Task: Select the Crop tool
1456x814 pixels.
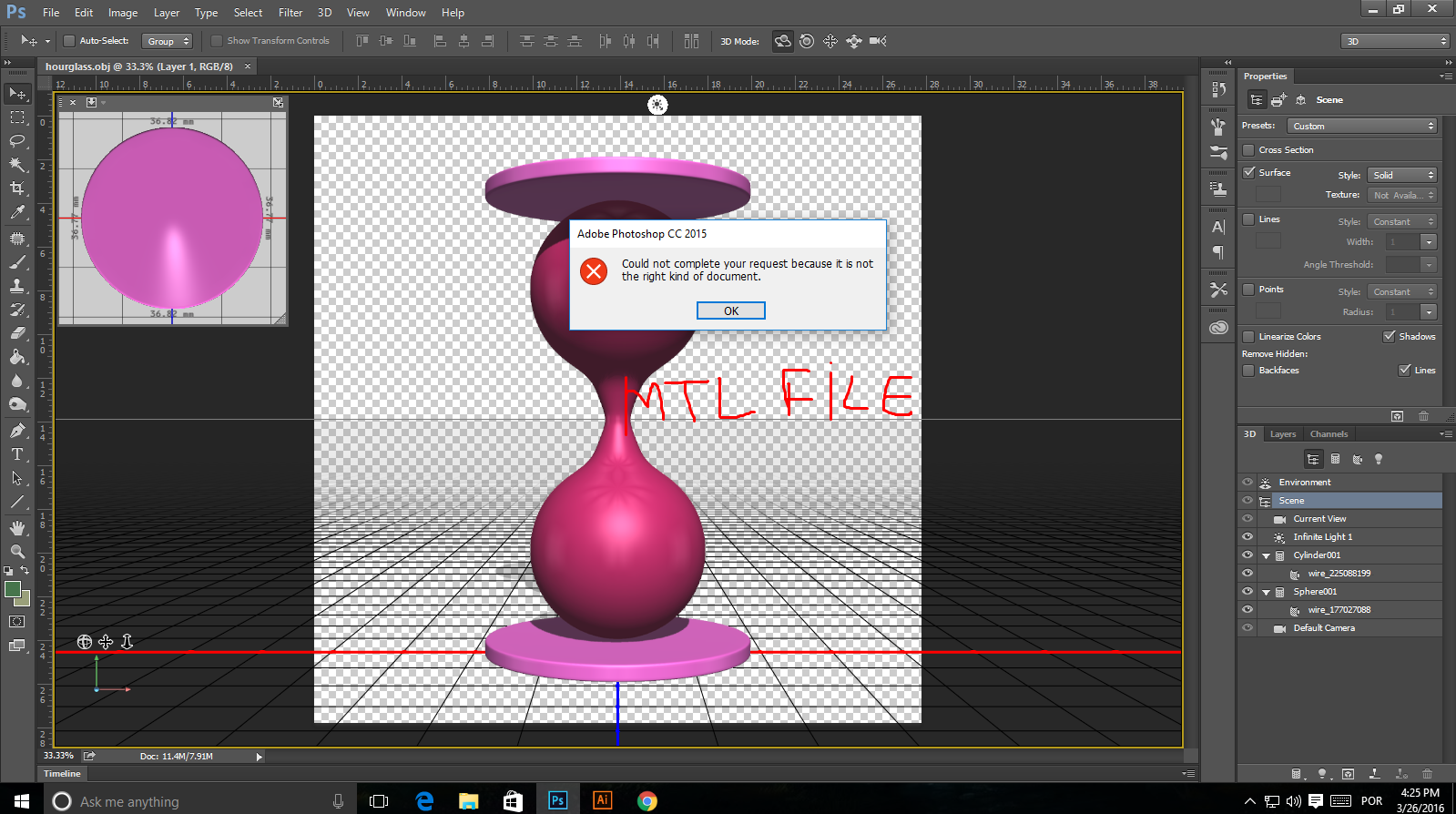Action: [x=17, y=188]
